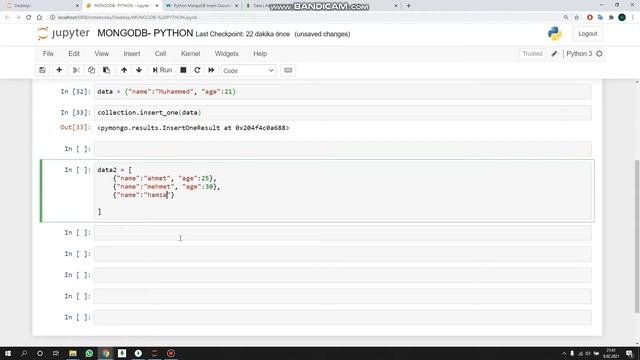The width and height of the screenshot is (640, 360).
Task: Cut selected cells with scissors icon
Action: (x=76, y=70)
